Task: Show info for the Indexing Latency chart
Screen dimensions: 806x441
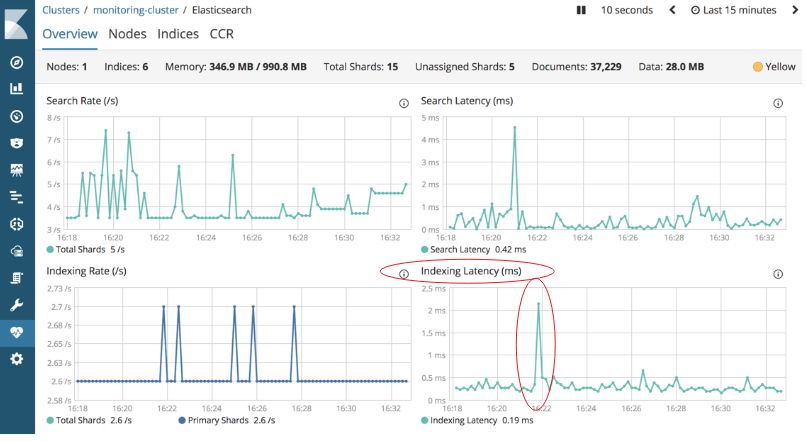Action: coord(778,274)
